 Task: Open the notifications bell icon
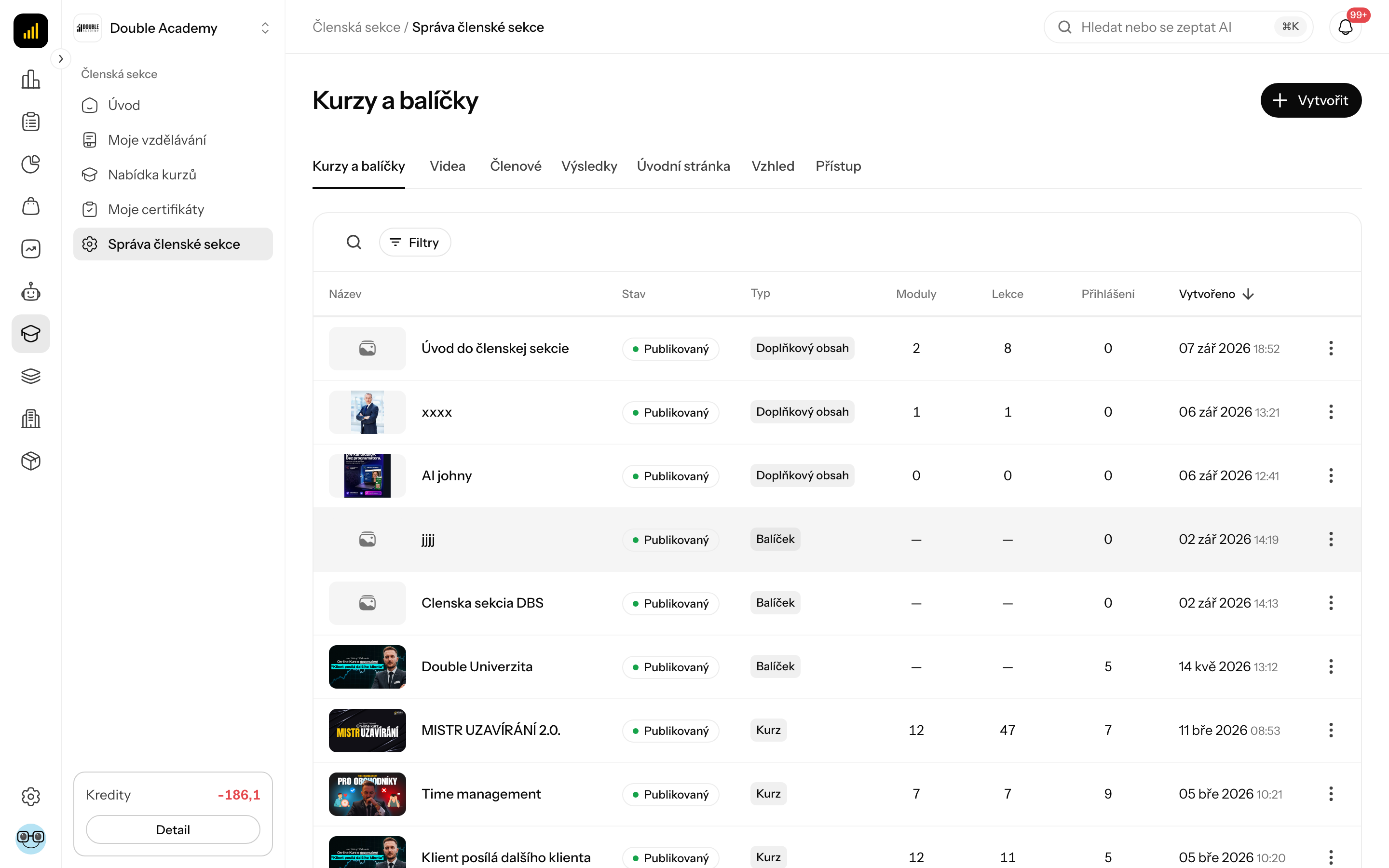[x=1346, y=27]
